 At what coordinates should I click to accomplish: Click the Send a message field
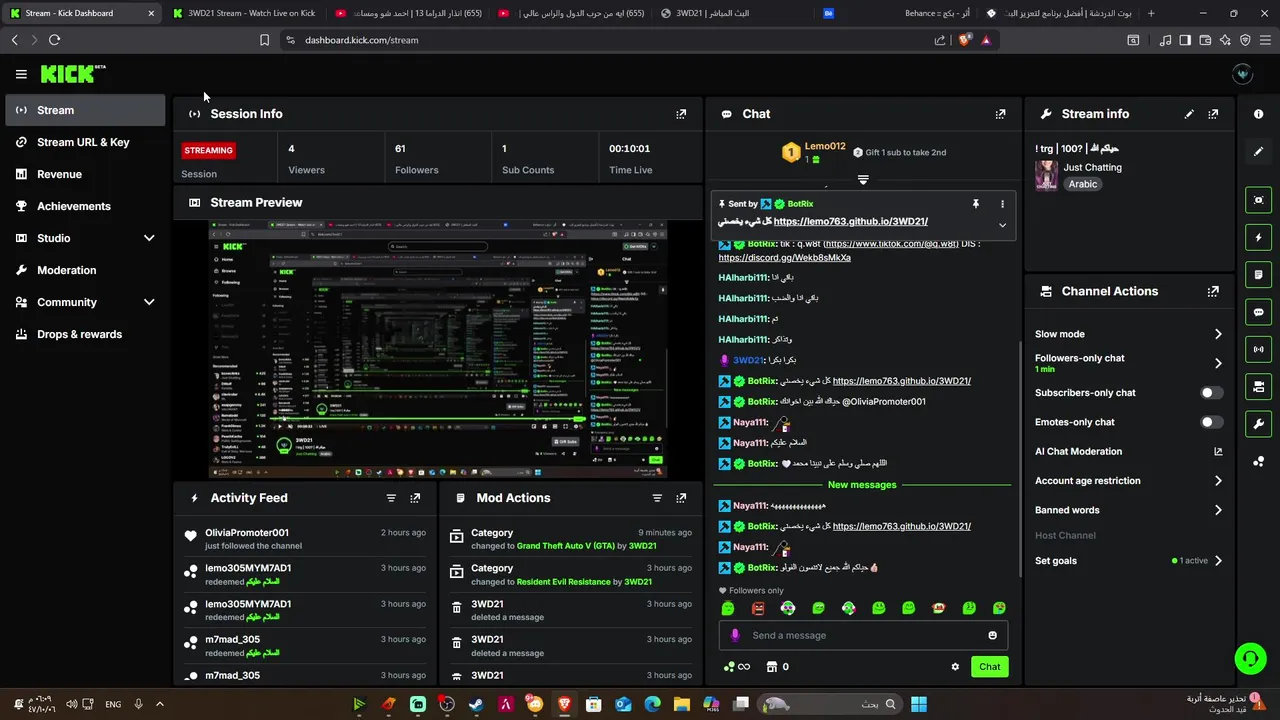[x=863, y=635]
